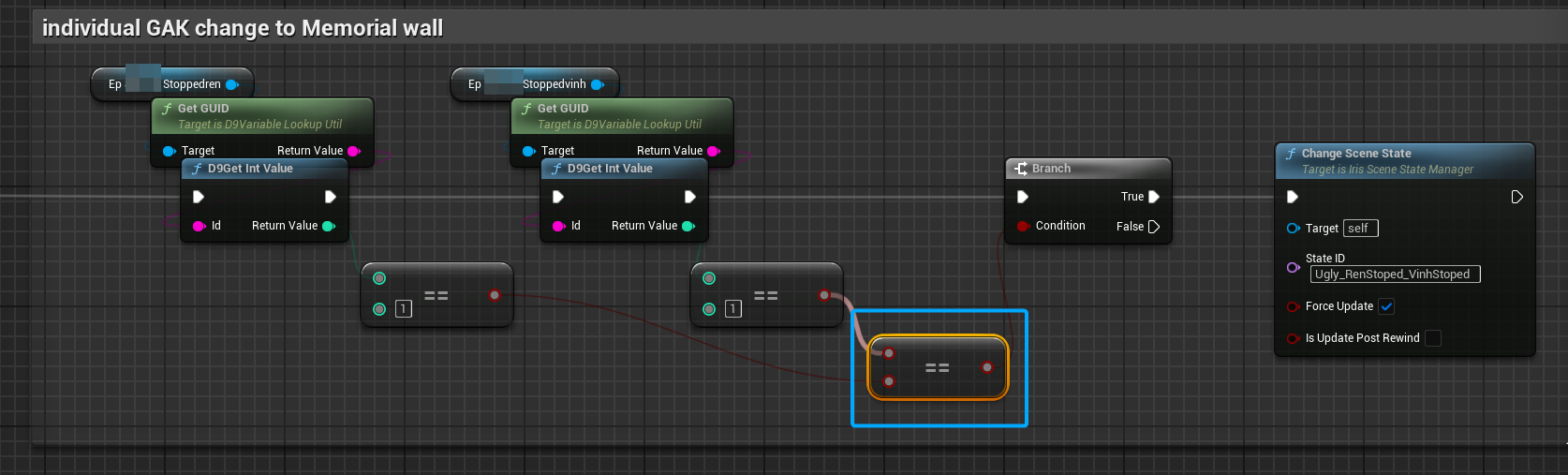Click the output pin of the Stoppedren variable node
Image resolution: width=1568 pixels, height=475 pixels.
coord(232,84)
